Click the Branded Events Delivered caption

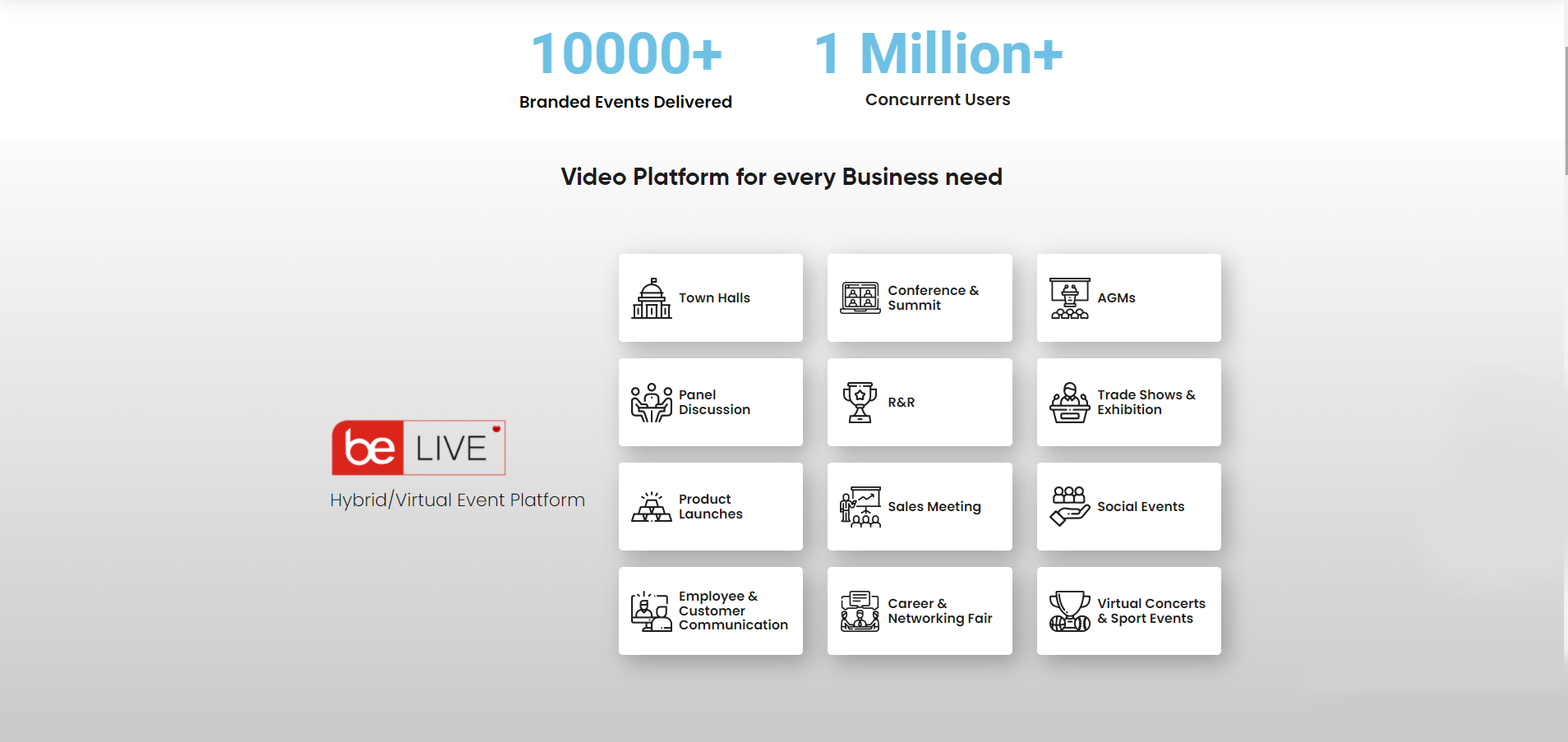pos(625,102)
